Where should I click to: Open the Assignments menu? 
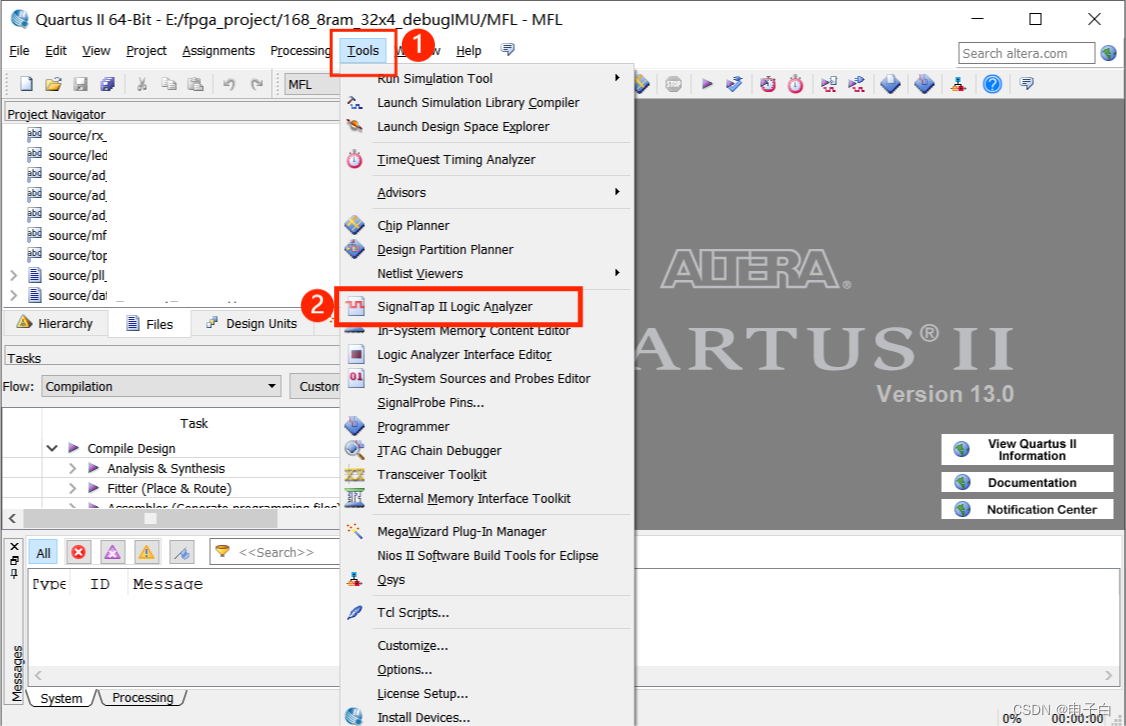(x=218, y=50)
